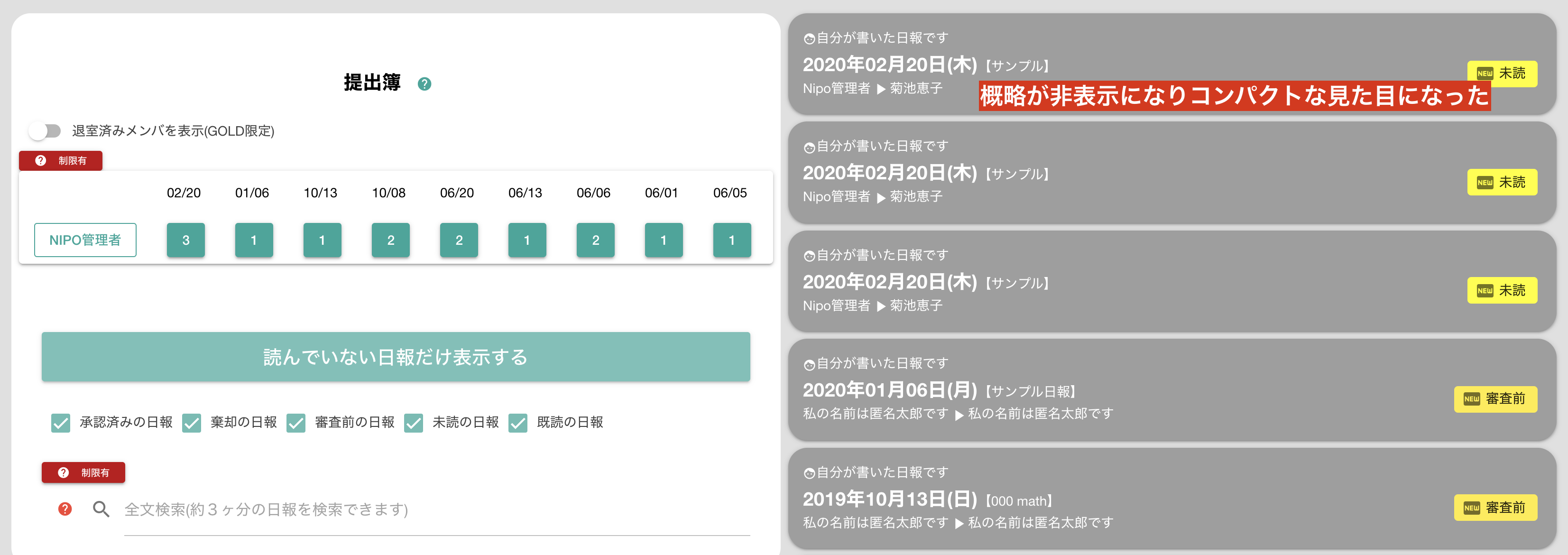Click 審査前 badge on 2019年10月13日 report
This screenshot has width=1568, height=555.
tap(1495, 508)
